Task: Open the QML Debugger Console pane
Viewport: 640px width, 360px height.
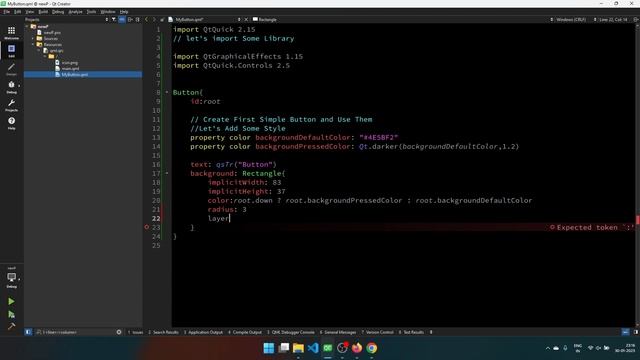Action: [x=291, y=332]
